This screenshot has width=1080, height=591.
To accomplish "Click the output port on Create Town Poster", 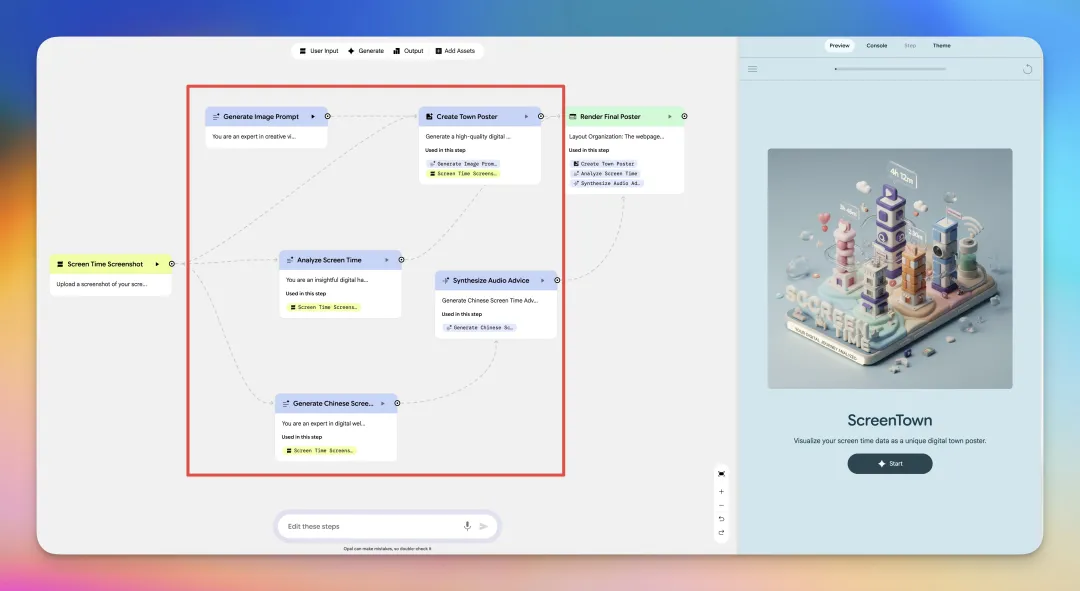I will click(x=541, y=116).
